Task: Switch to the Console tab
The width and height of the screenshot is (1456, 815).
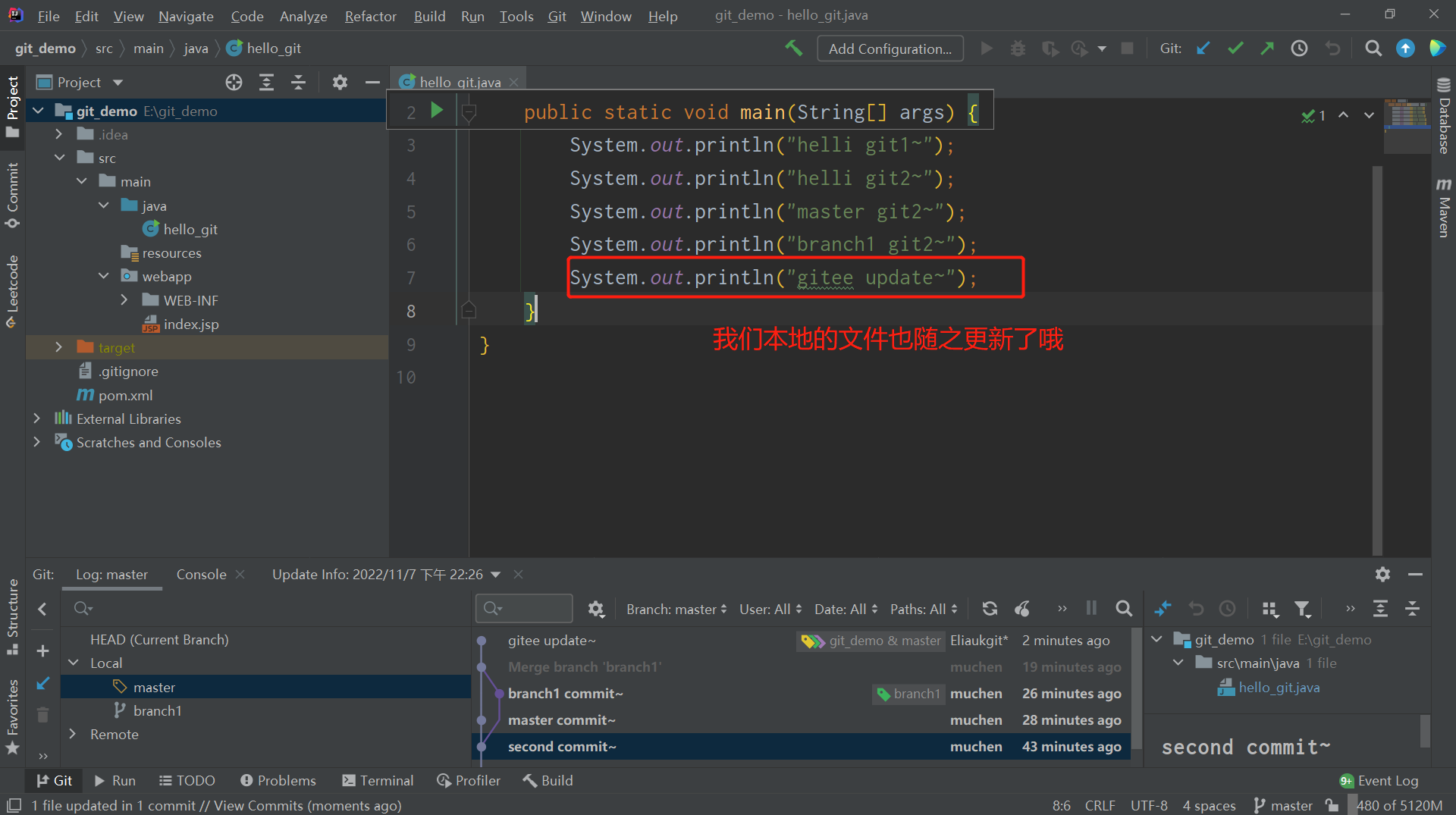Action: tap(201, 574)
